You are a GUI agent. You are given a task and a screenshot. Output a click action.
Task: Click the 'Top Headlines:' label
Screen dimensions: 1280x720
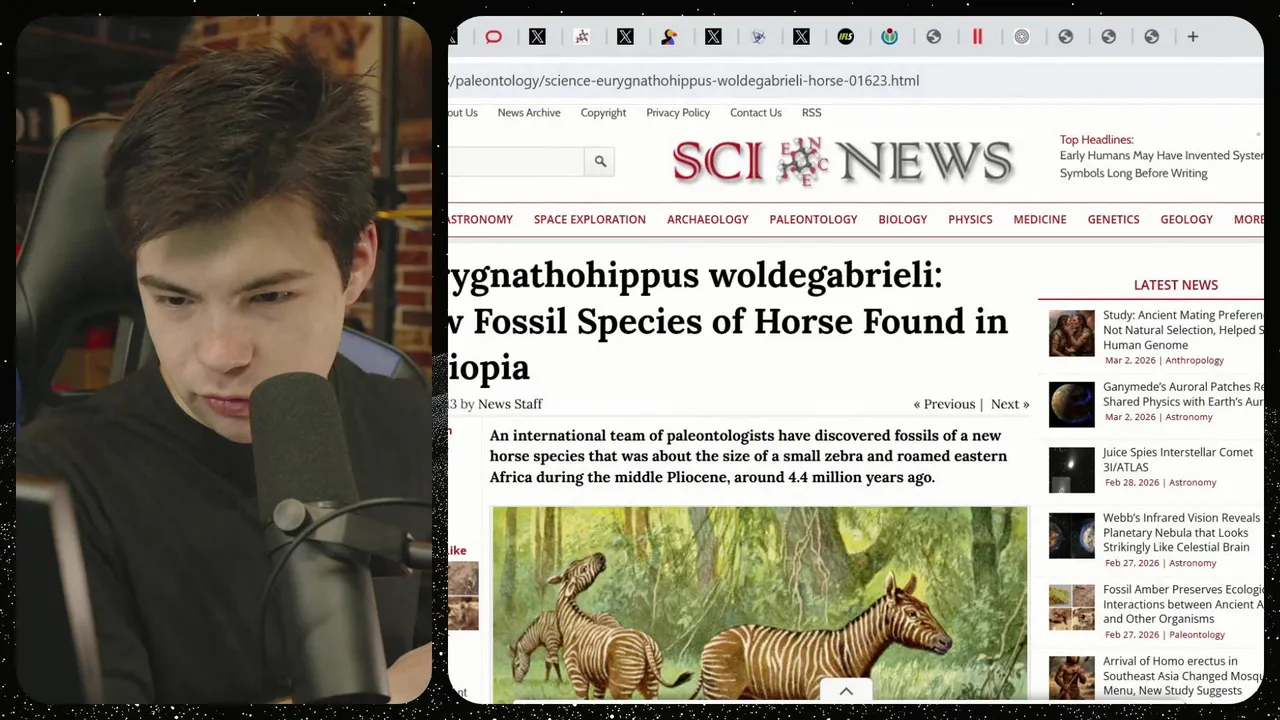coord(1096,140)
